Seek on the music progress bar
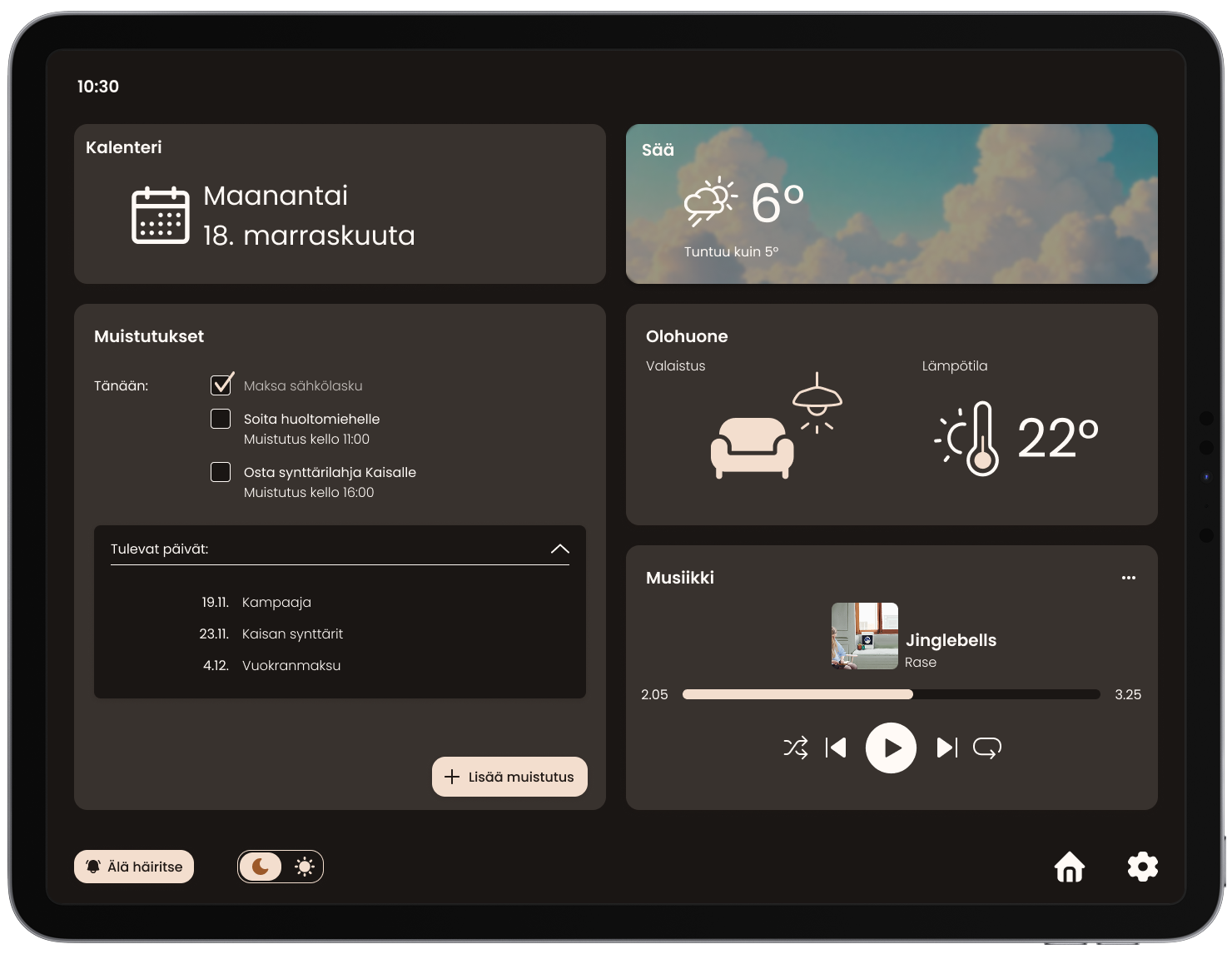Image resolution: width=1232 pixels, height=954 pixels. 891,694
